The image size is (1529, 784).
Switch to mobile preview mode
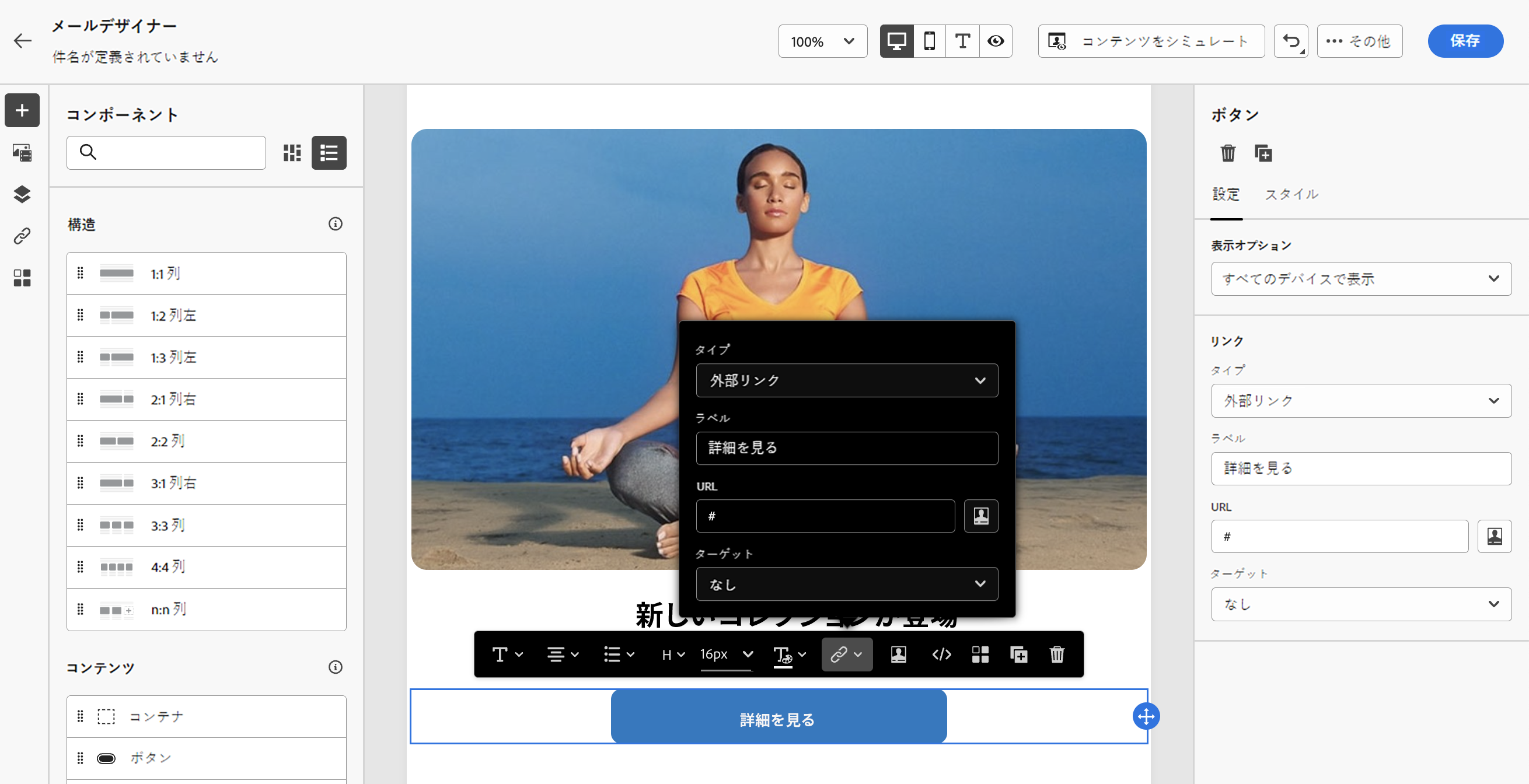coord(930,41)
